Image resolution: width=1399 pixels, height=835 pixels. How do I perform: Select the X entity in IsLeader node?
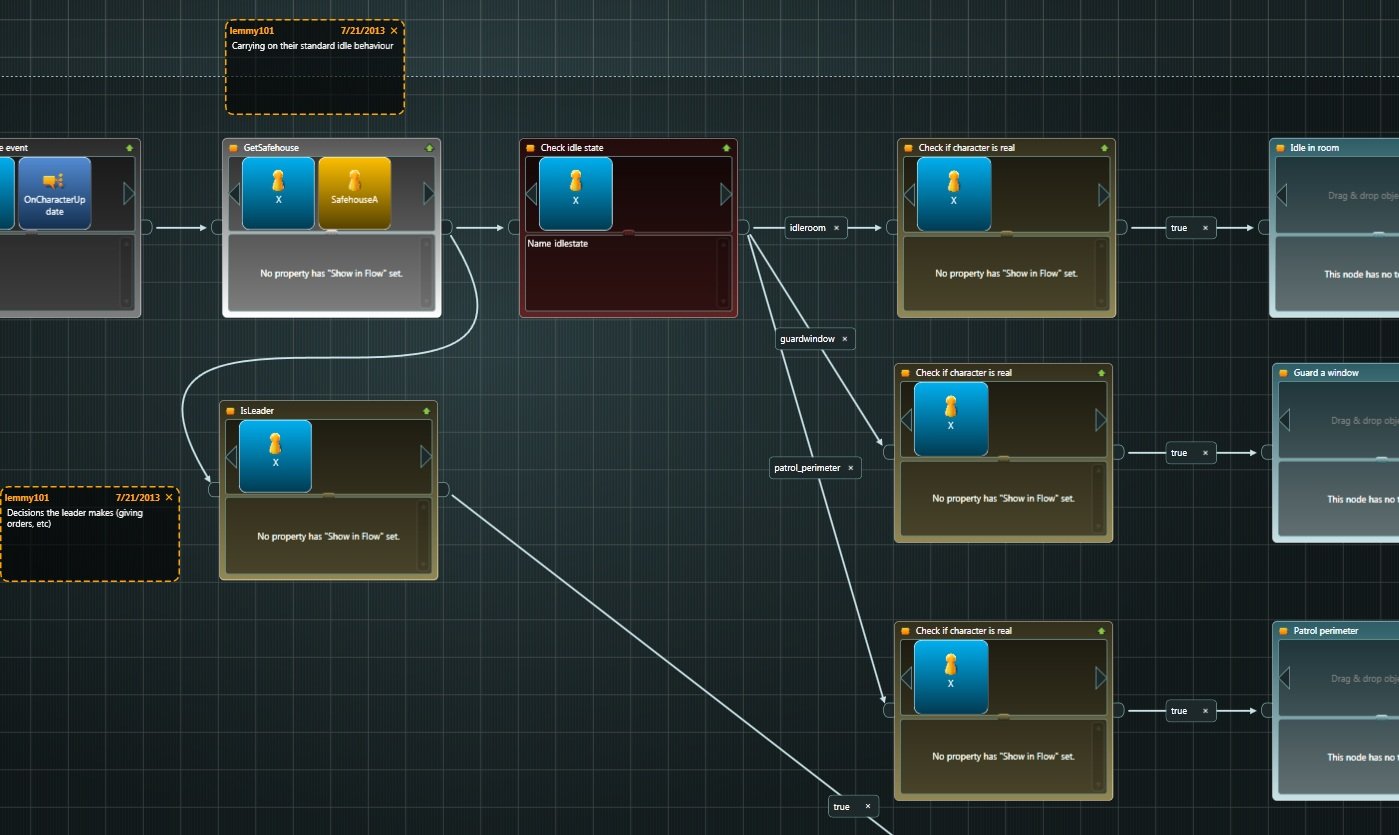click(x=275, y=456)
